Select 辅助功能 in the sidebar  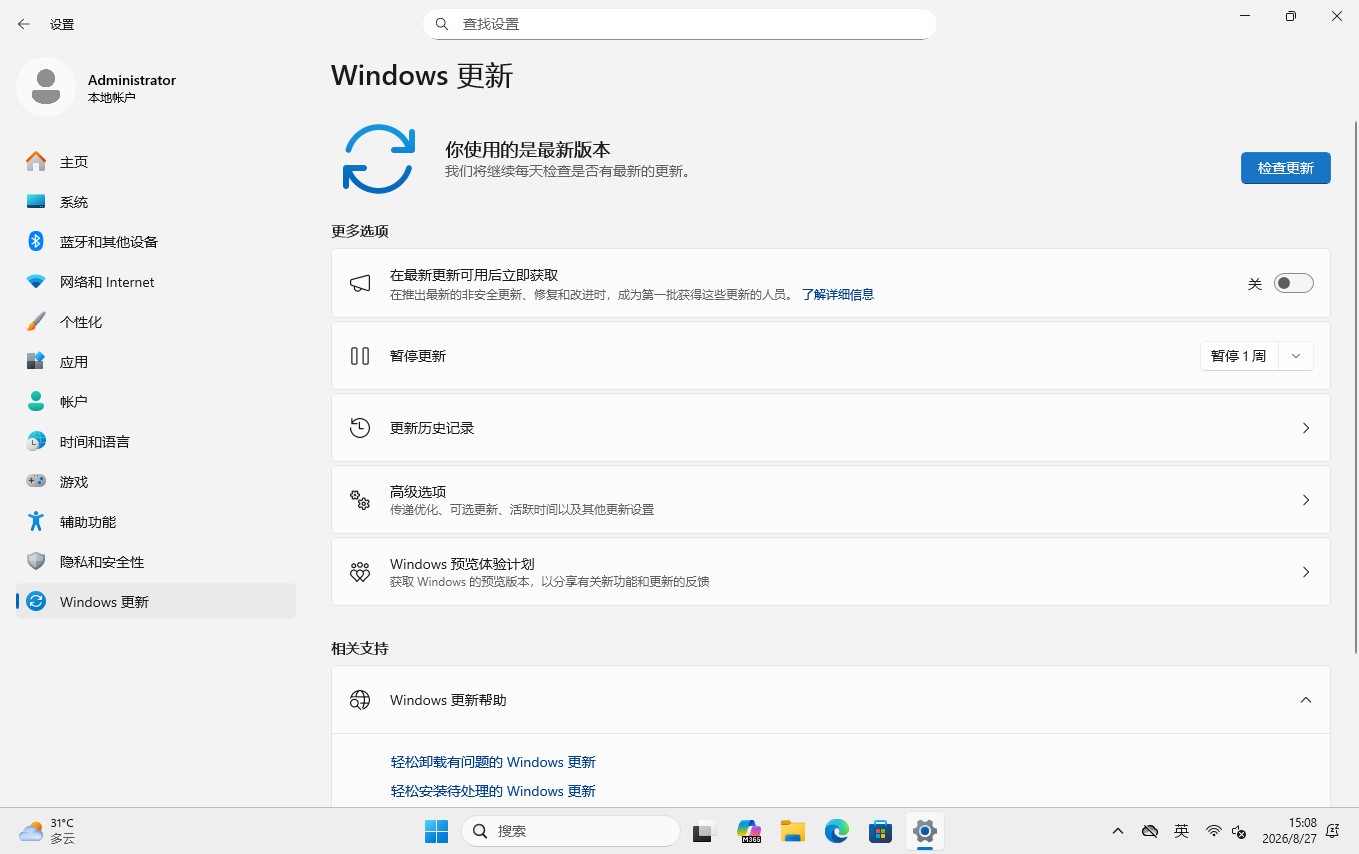tap(156, 521)
